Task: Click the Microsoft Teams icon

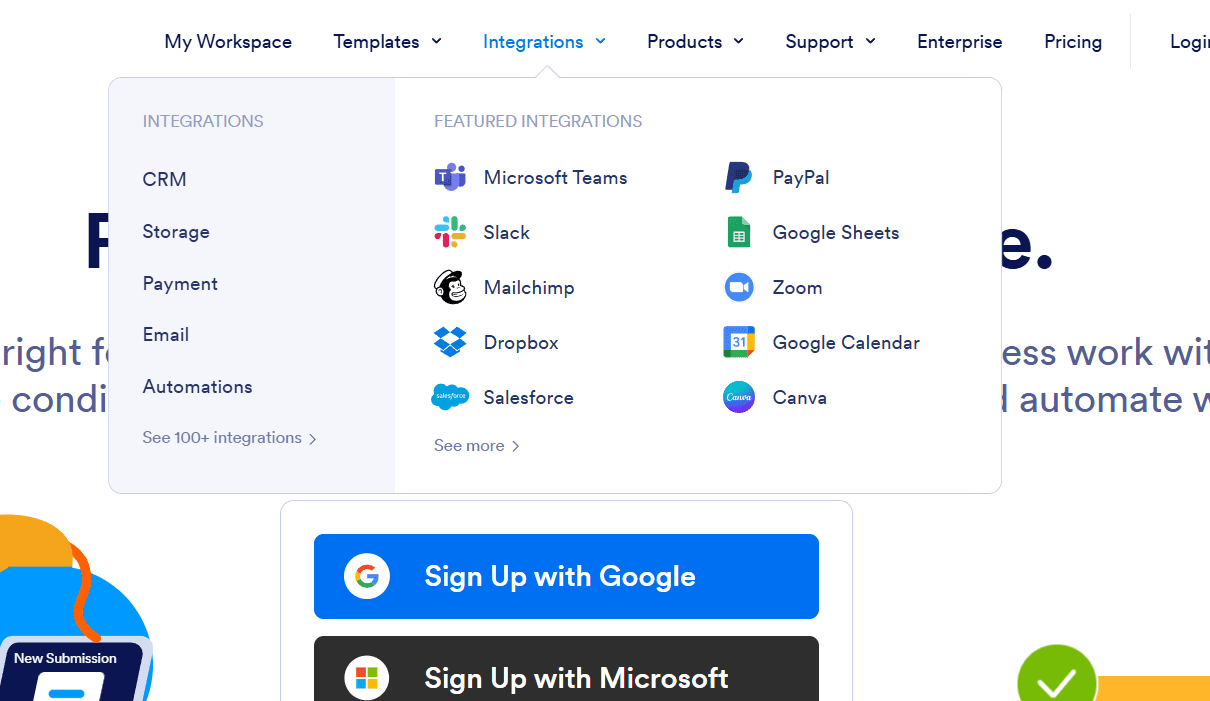Action: tap(450, 177)
